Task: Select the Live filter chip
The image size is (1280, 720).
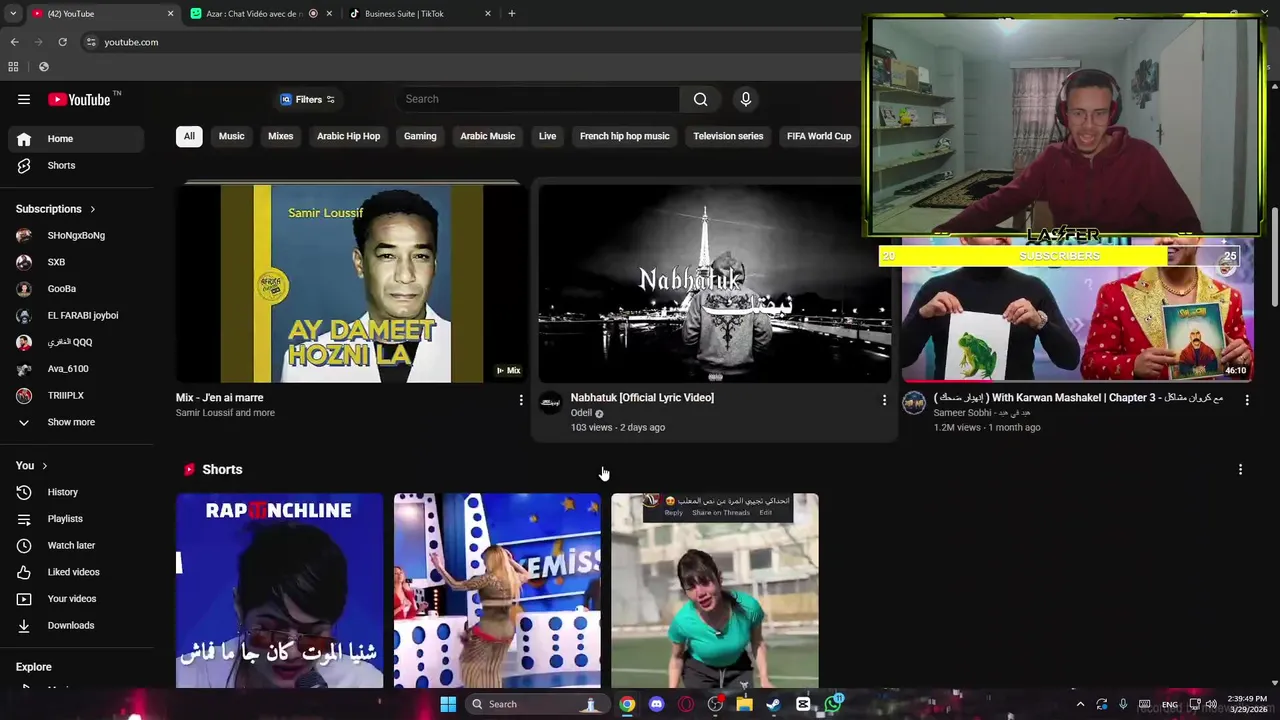Action: pyautogui.click(x=547, y=136)
